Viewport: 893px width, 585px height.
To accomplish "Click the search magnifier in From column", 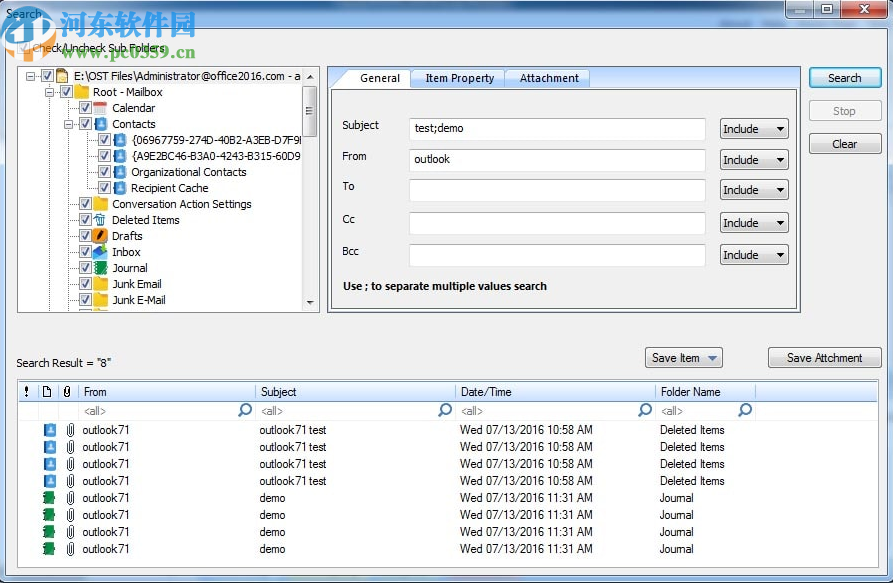I will pos(244,410).
